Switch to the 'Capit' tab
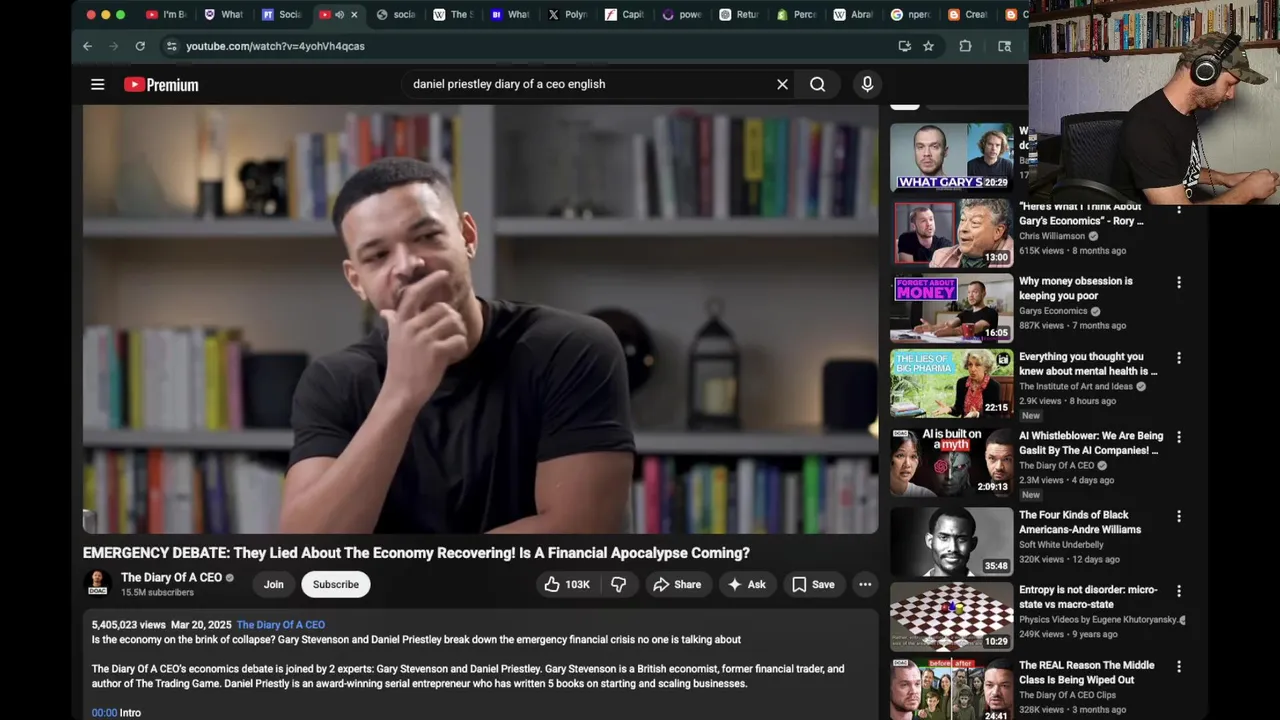The image size is (1280, 720). click(x=626, y=15)
